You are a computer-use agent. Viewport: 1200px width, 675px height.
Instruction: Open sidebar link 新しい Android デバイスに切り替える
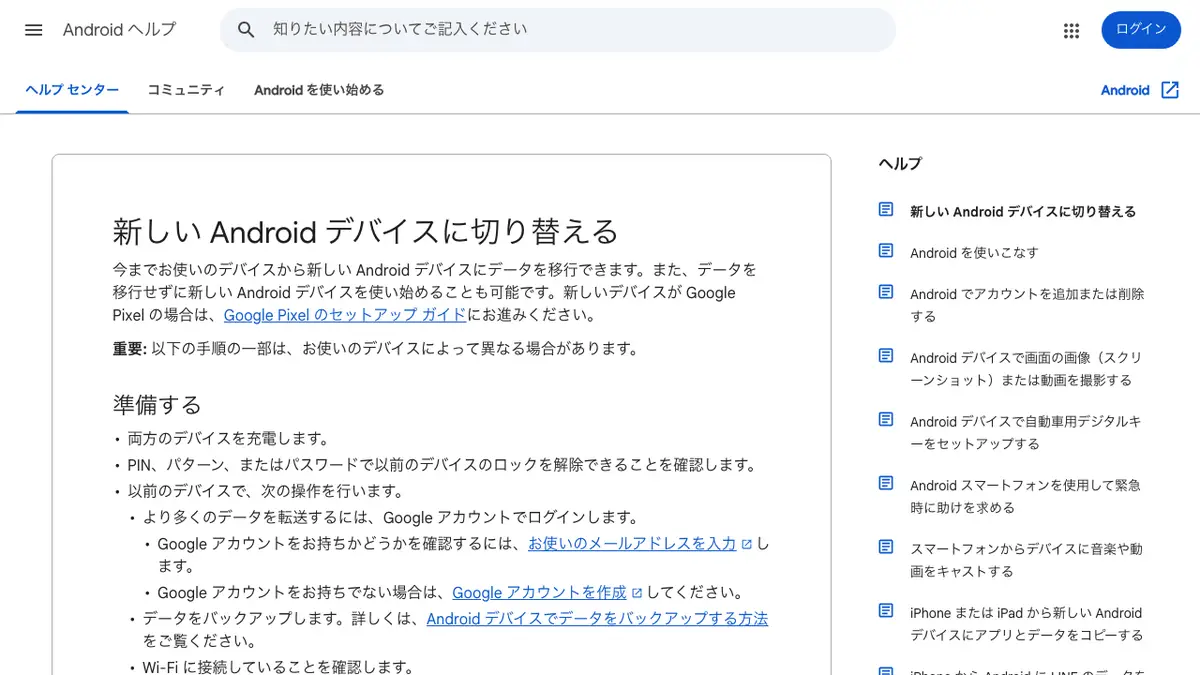[1023, 211]
